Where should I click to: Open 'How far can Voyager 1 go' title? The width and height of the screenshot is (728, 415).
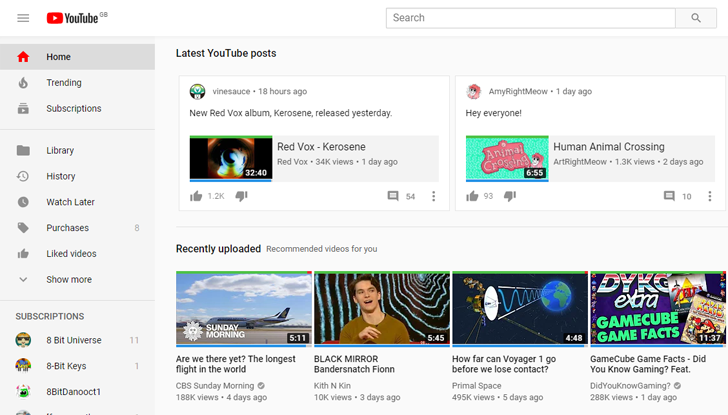pos(504,364)
